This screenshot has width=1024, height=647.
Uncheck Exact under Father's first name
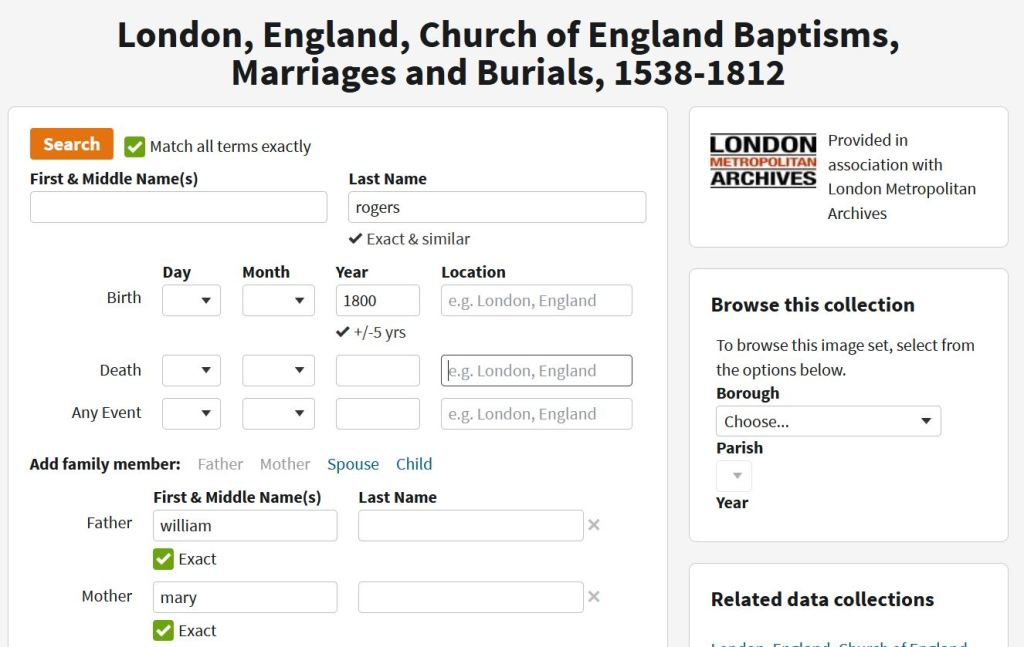(164, 559)
